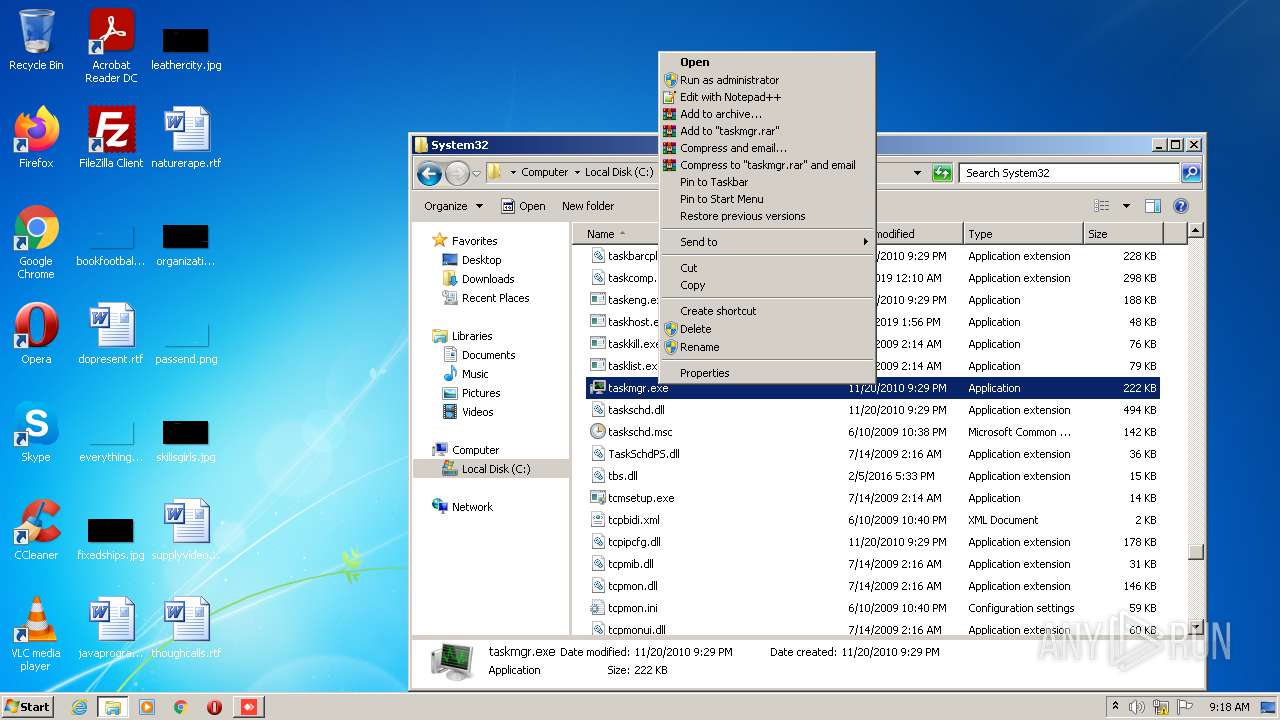
Task: Select leathercity.jpg desktop file
Action: tap(186, 46)
